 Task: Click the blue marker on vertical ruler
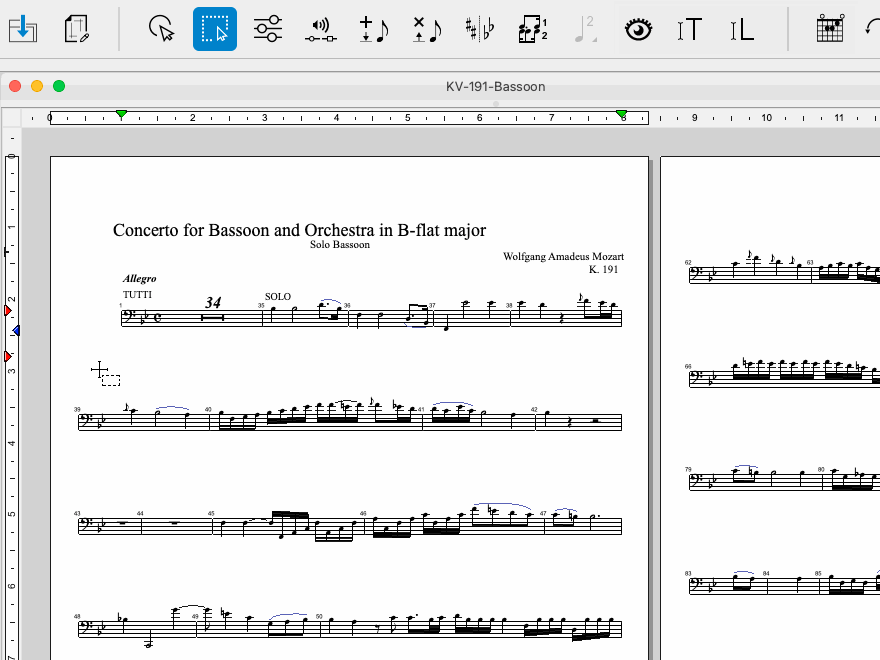coord(16,331)
